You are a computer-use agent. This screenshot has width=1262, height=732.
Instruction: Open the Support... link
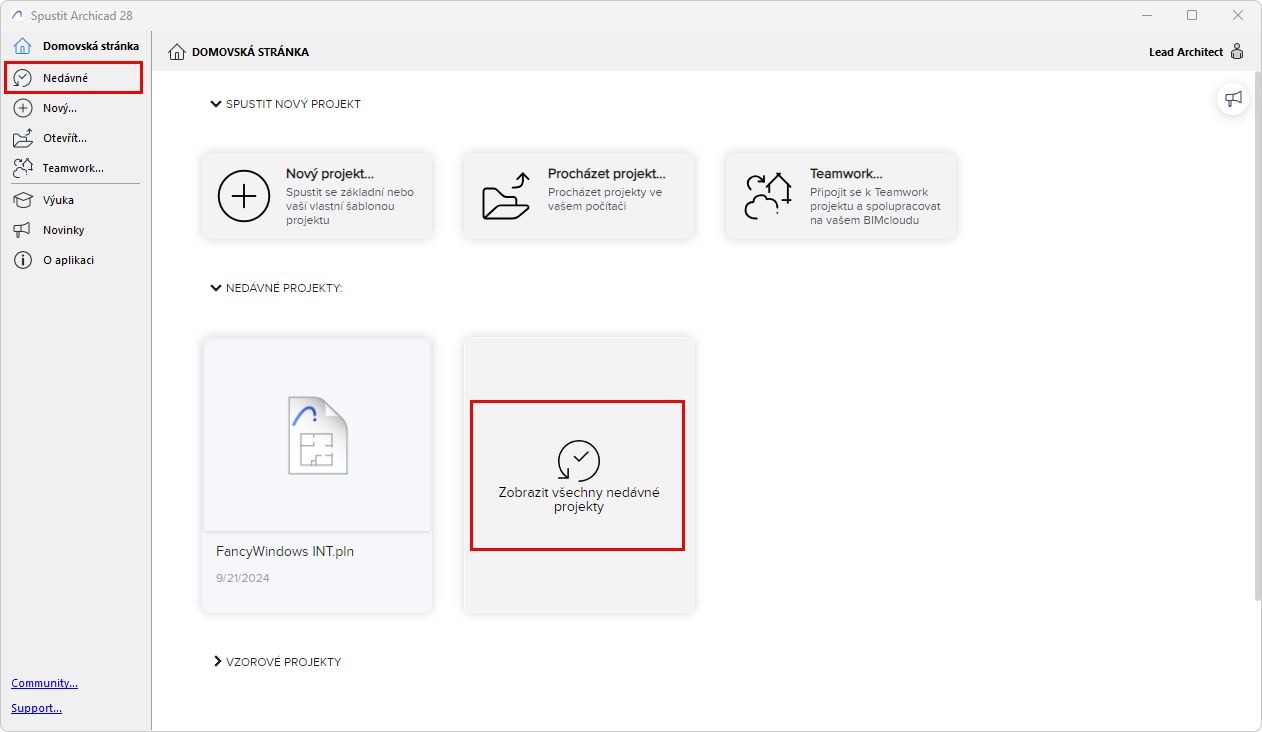[x=36, y=708]
